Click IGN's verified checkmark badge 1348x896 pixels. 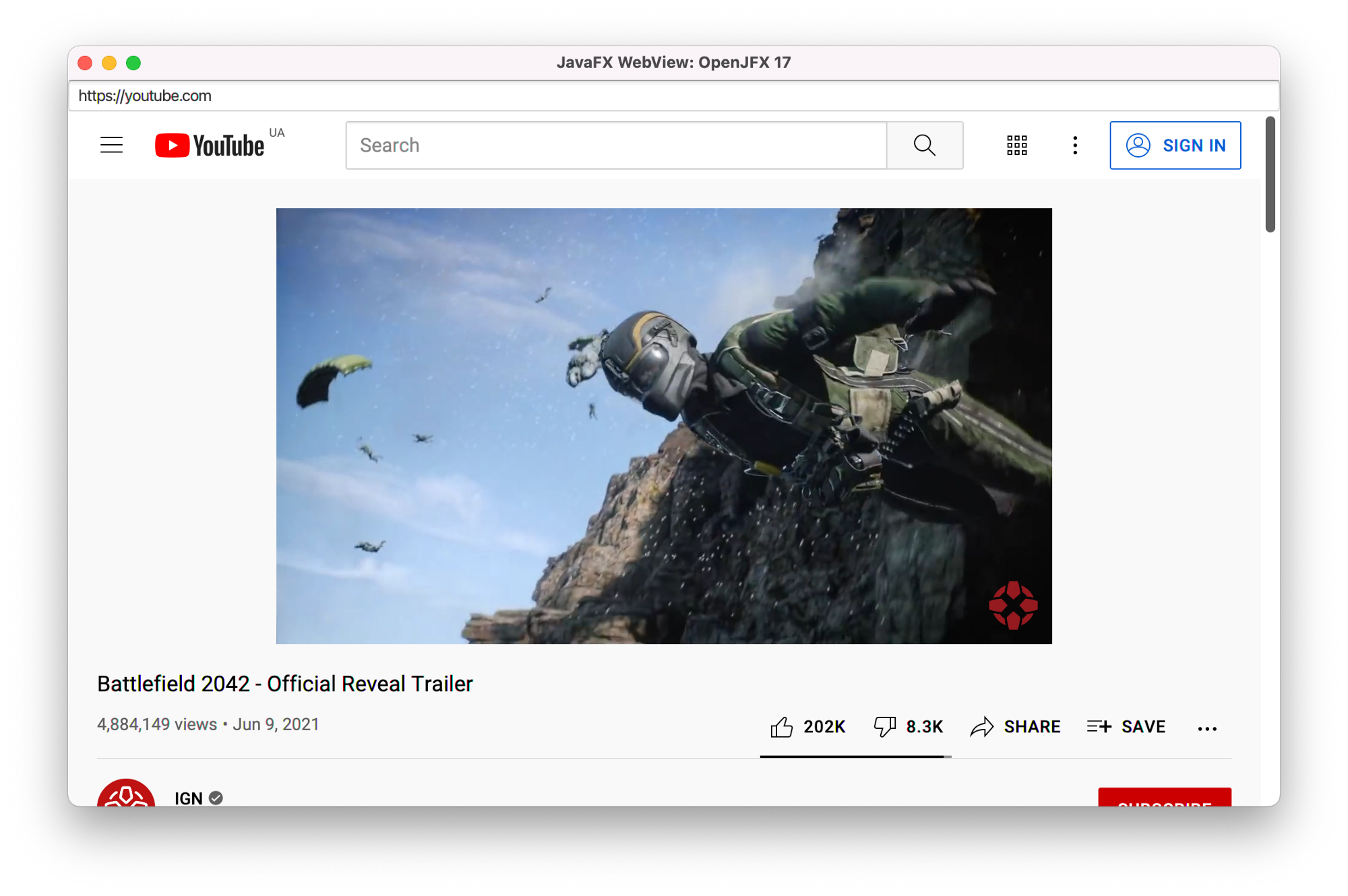click(216, 798)
